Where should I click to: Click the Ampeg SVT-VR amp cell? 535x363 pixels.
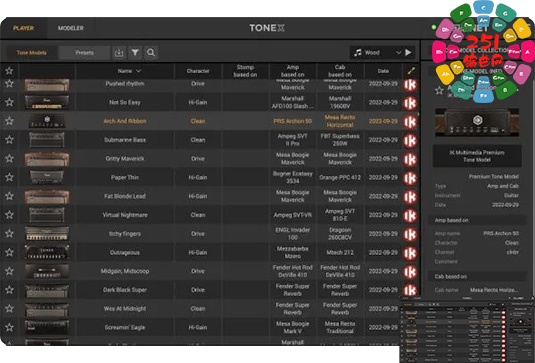[293, 215]
